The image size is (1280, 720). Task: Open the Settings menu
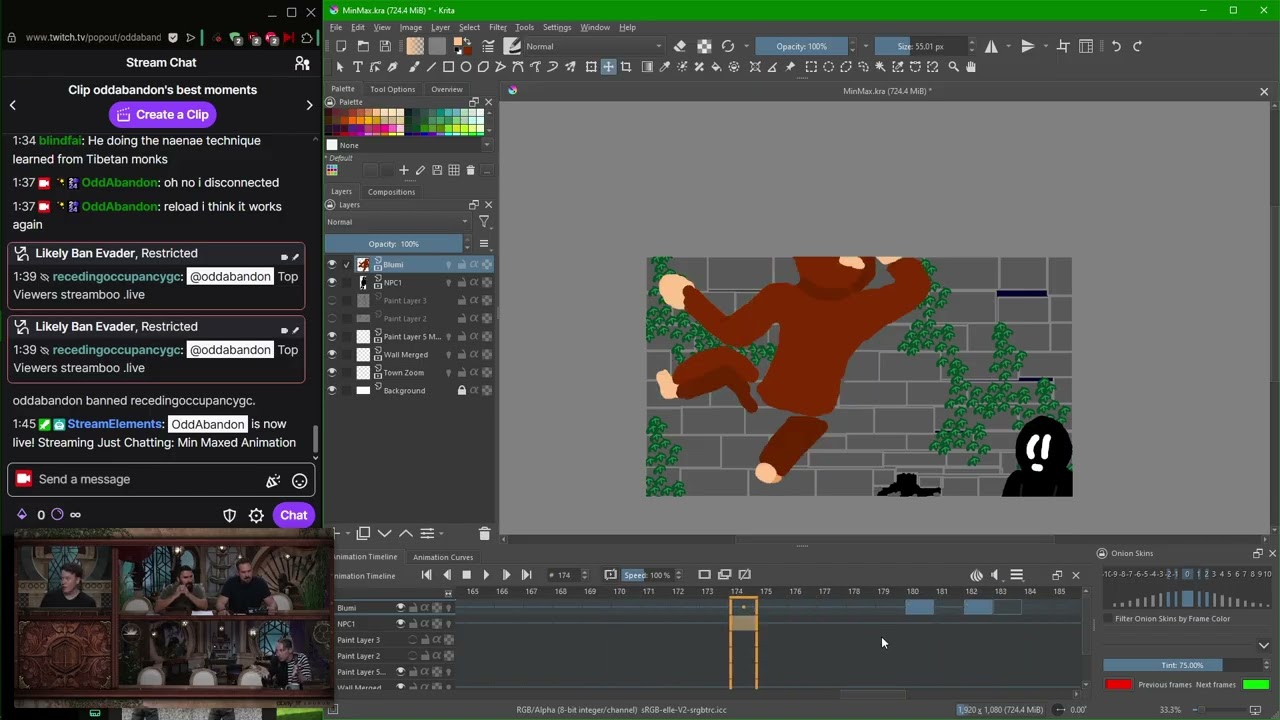[557, 27]
